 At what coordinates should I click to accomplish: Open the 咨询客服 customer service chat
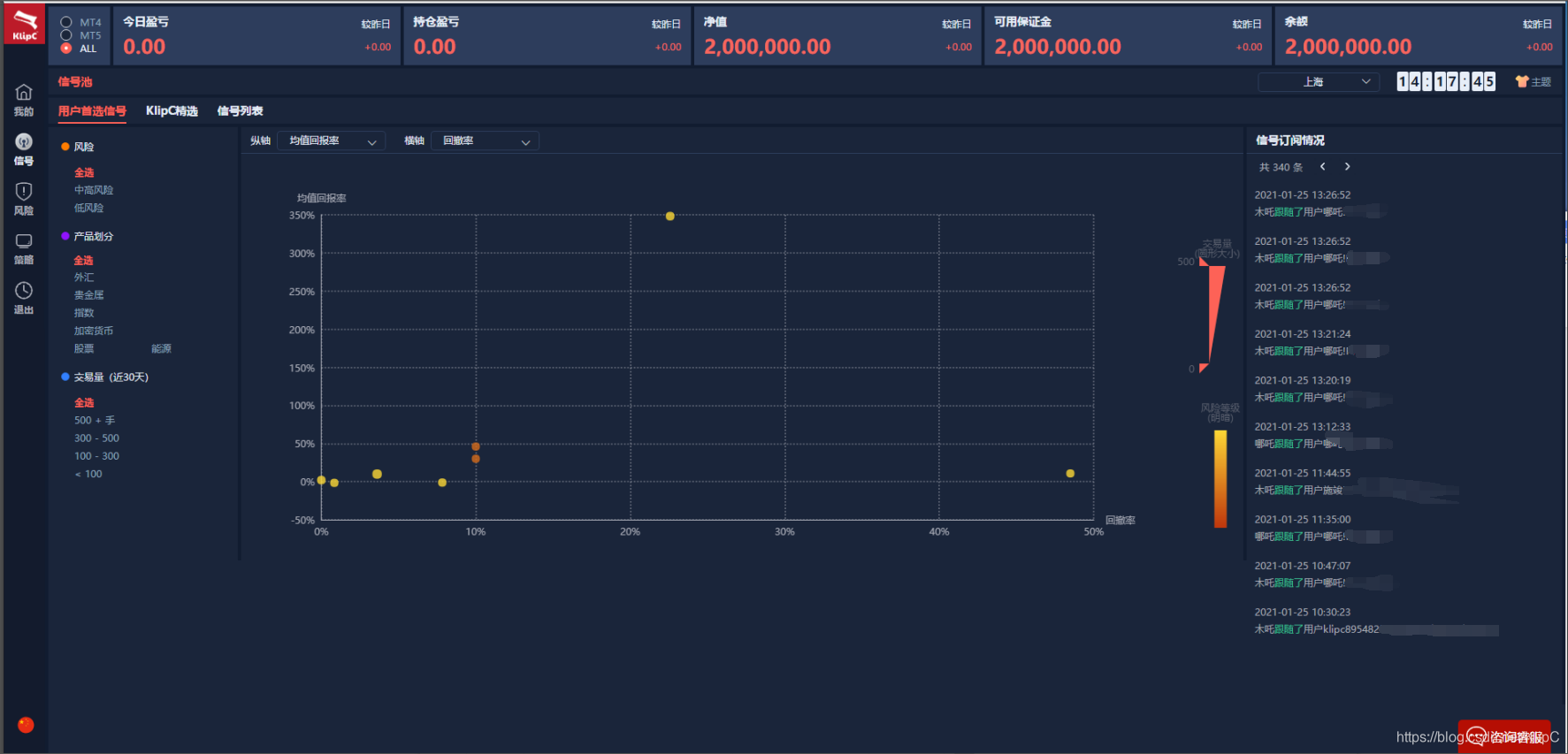coord(1504,735)
